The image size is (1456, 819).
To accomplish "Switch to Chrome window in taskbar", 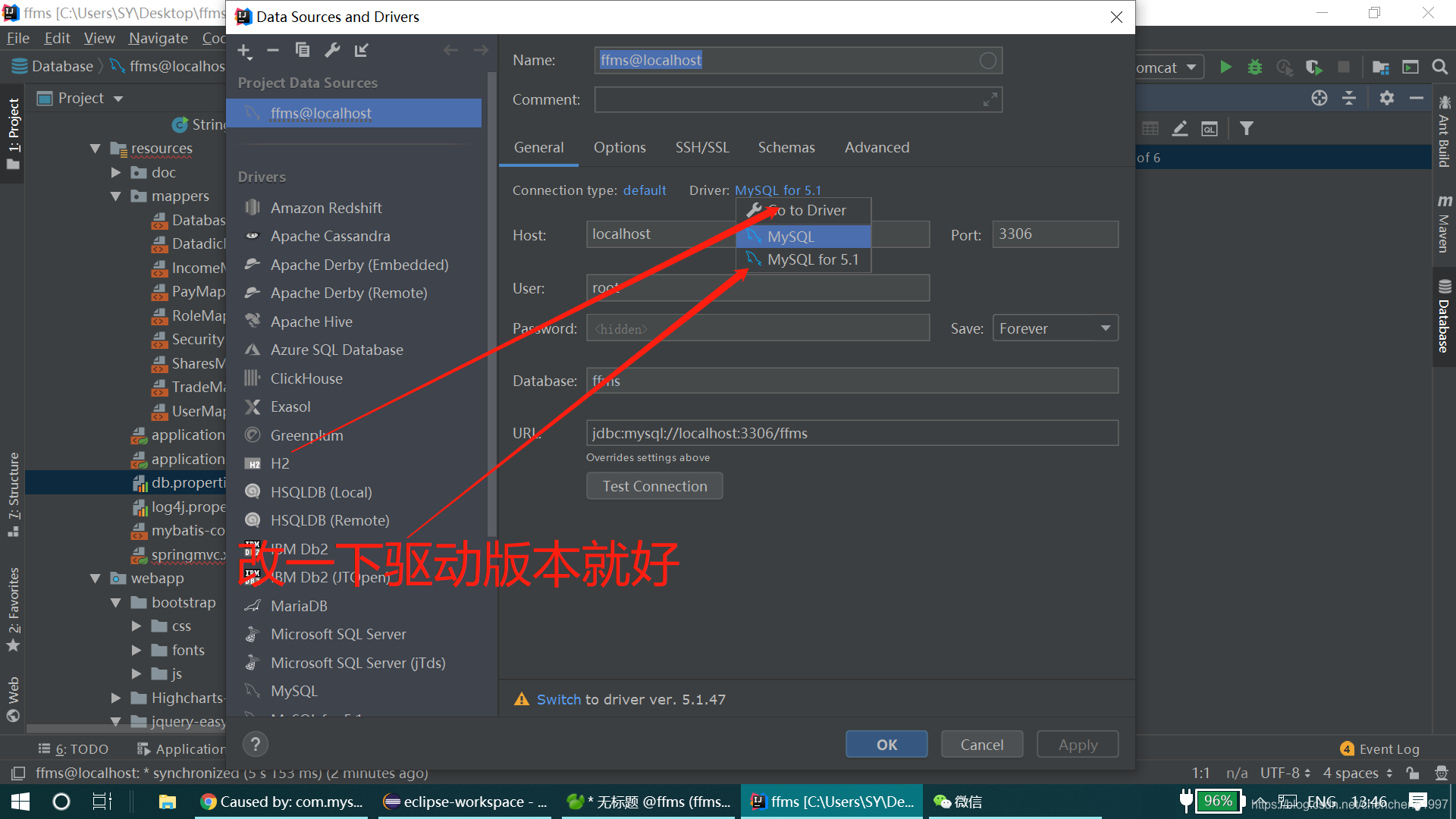I will click(x=281, y=802).
